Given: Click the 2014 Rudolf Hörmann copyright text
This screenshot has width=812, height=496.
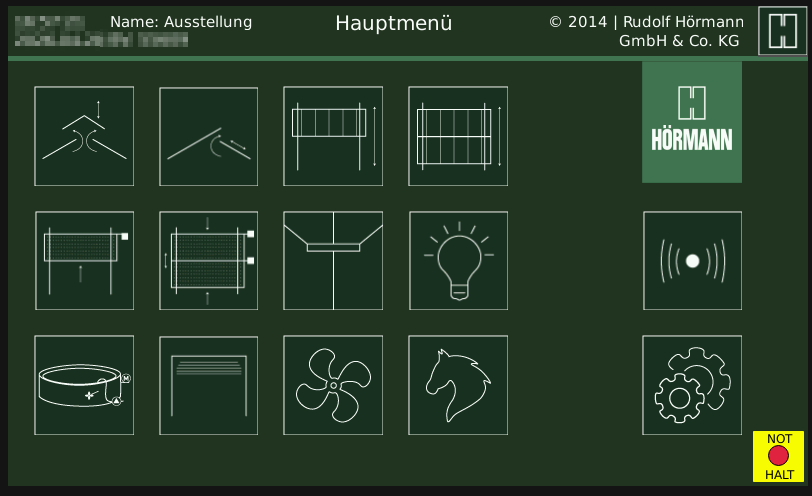Looking at the screenshot, I should click(x=646, y=31).
